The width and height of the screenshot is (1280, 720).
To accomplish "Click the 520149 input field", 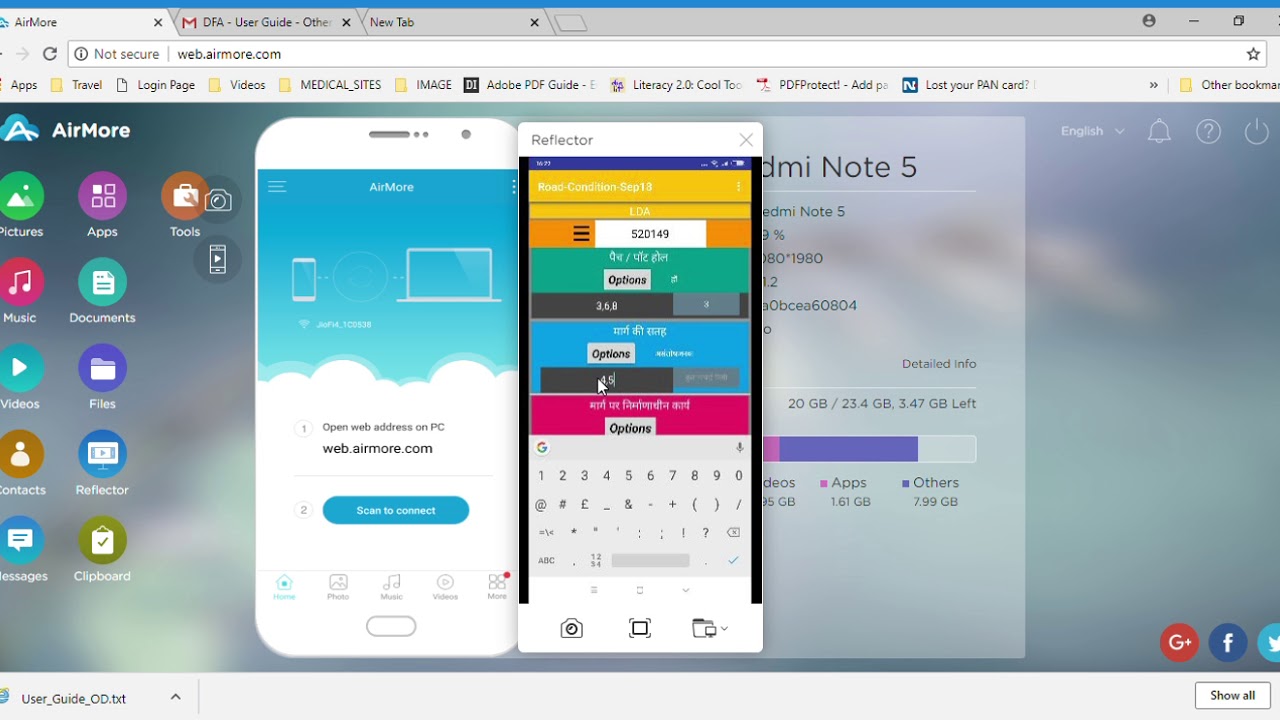I will [x=650, y=234].
